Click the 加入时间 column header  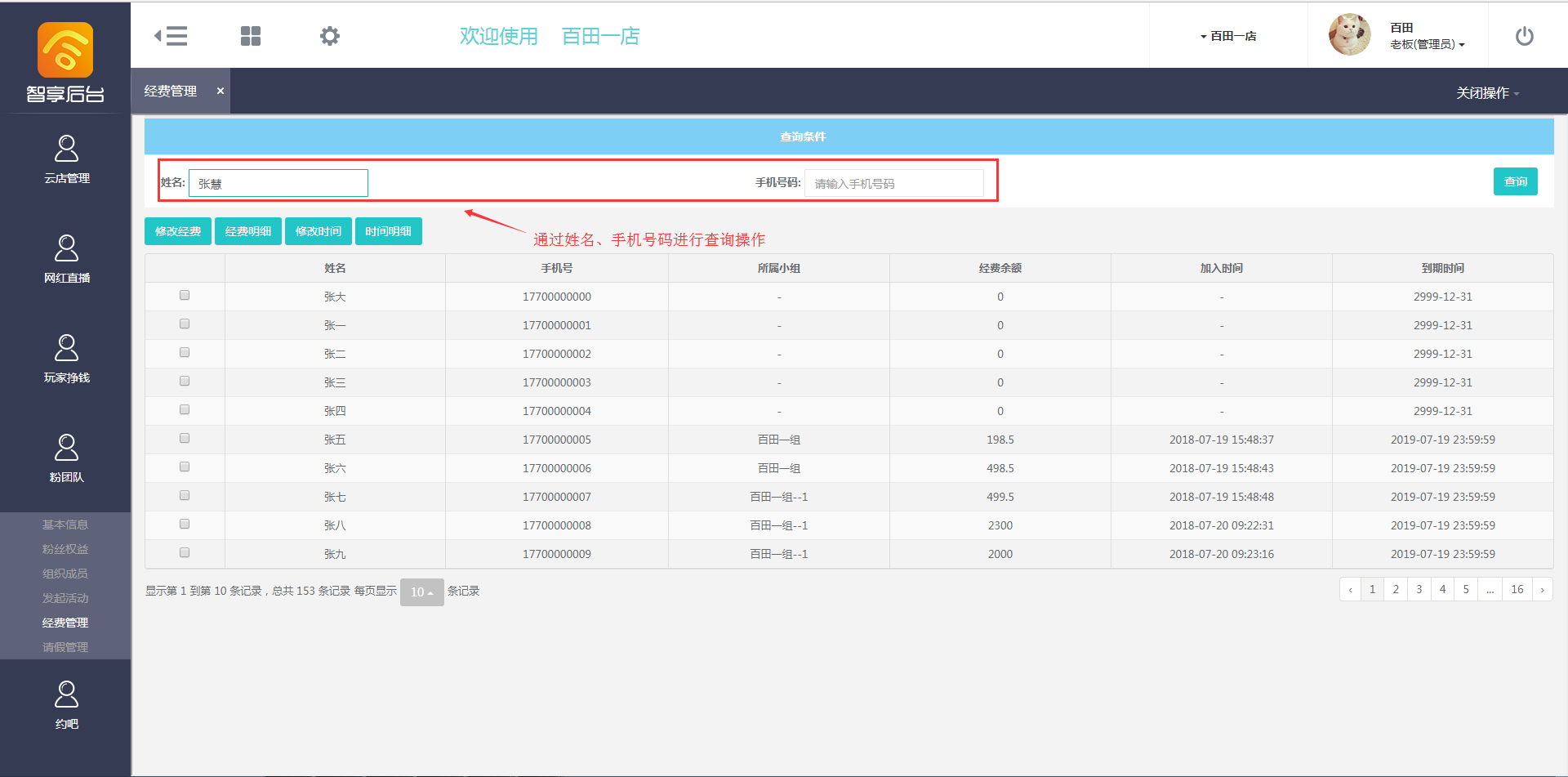point(1222,268)
